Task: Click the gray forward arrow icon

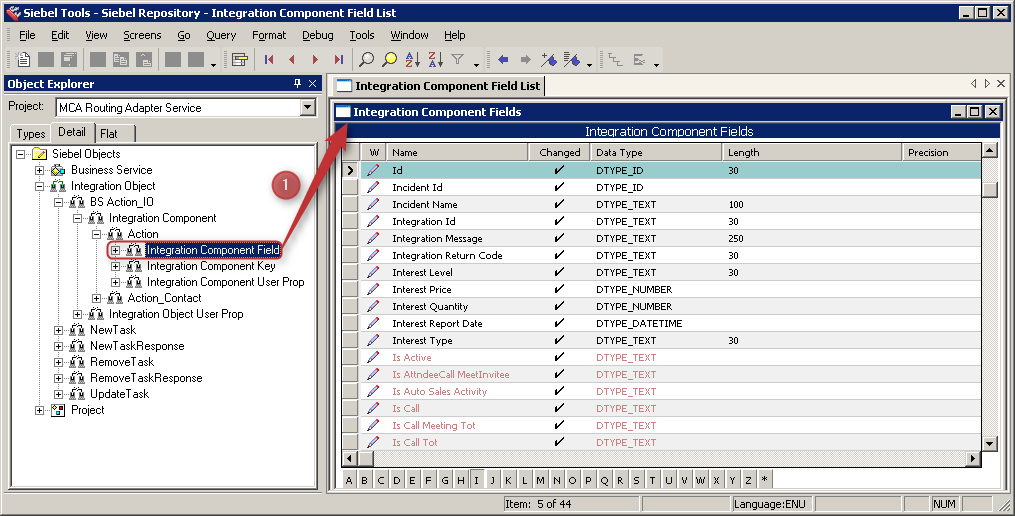Action: pos(526,60)
